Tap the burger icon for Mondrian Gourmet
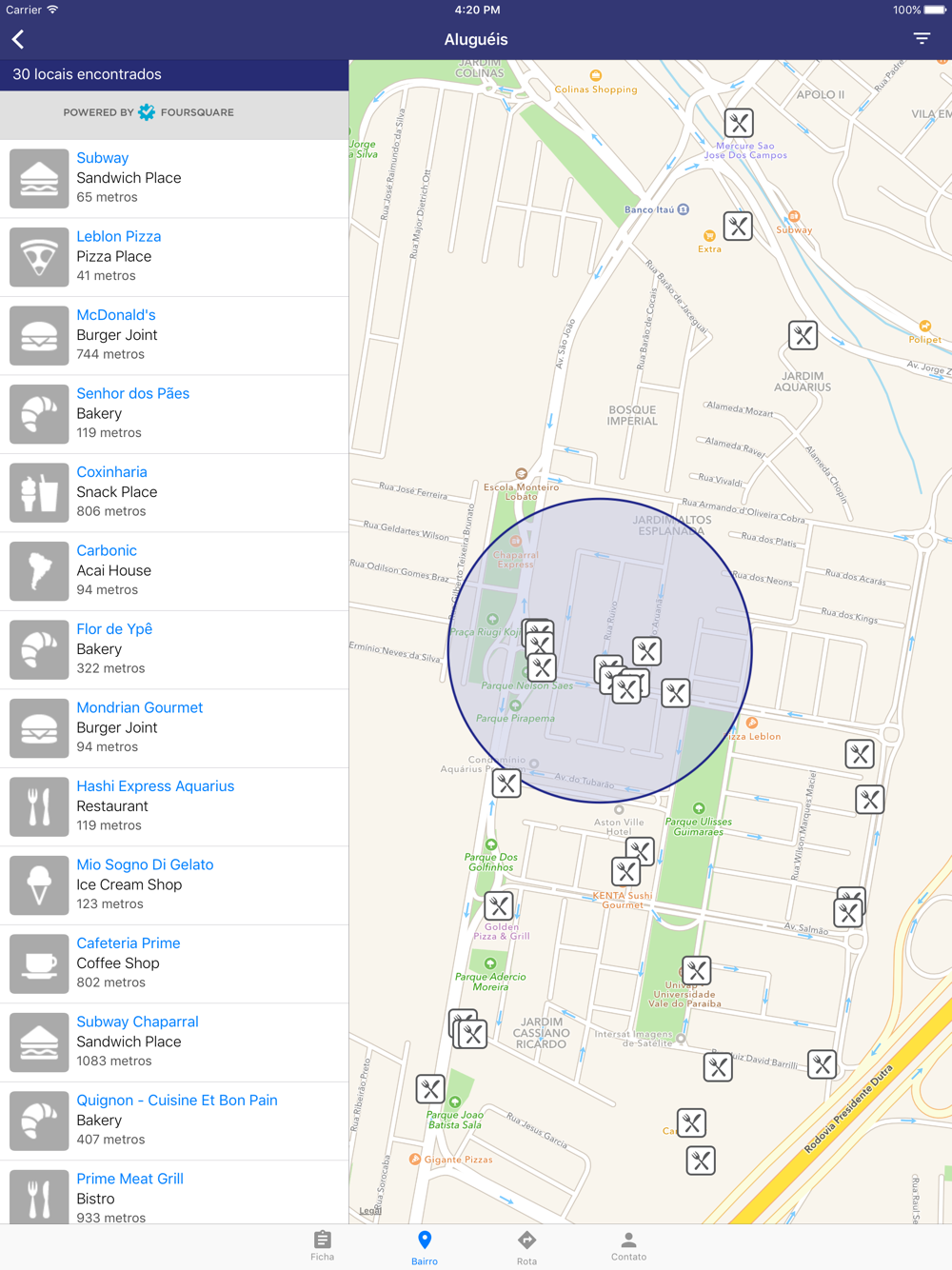 pyautogui.click(x=39, y=728)
